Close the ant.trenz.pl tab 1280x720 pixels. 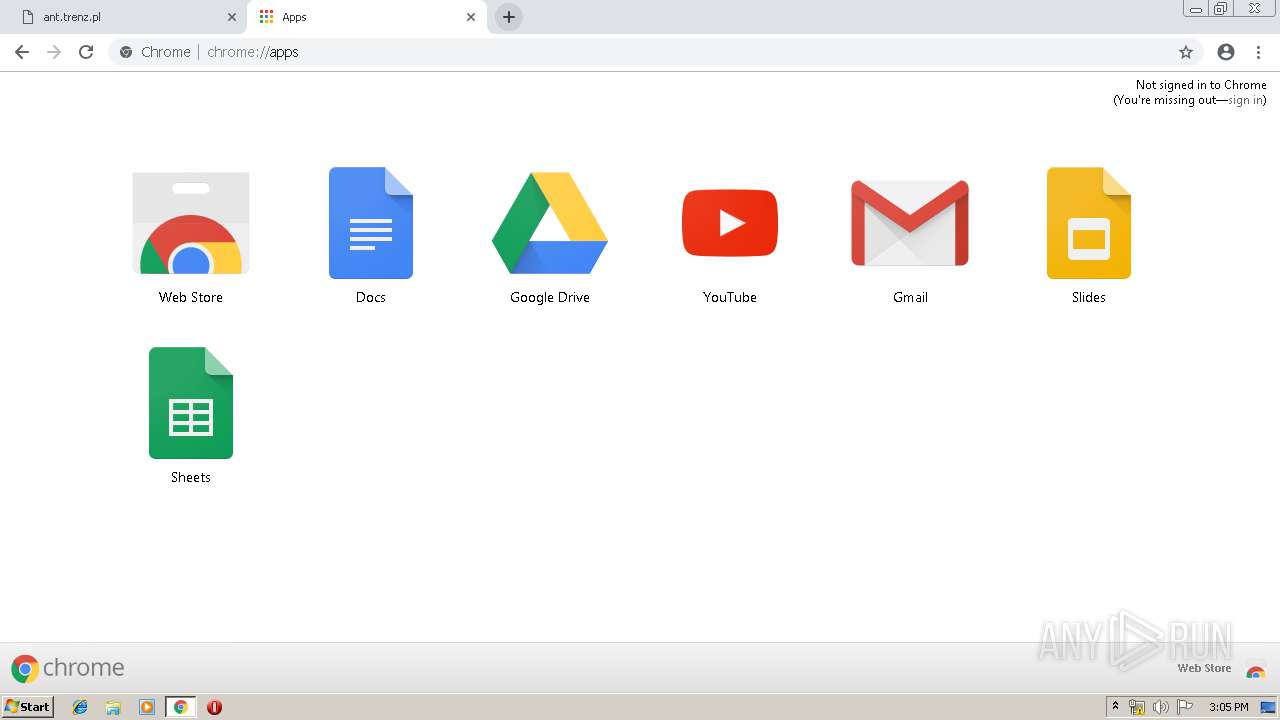point(232,17)
